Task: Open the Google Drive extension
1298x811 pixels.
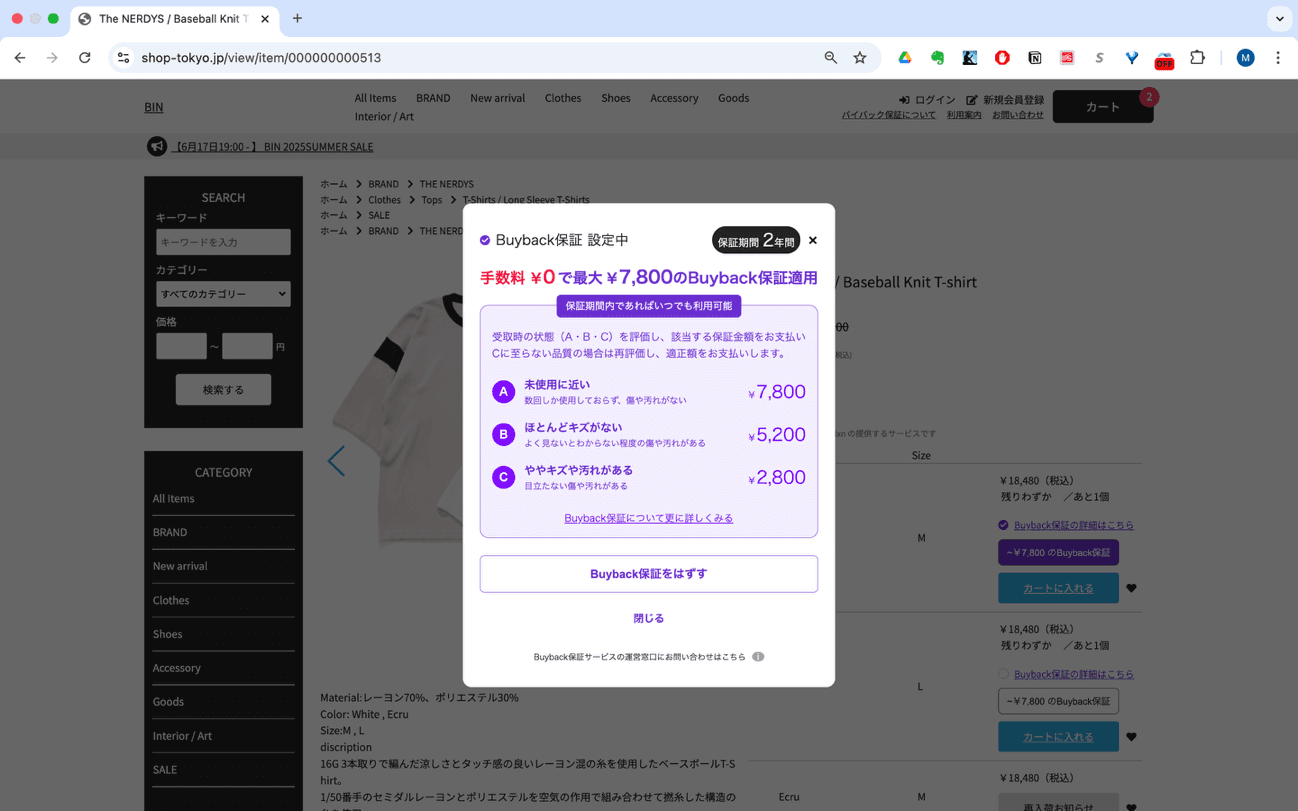Action: click(905, 58)
